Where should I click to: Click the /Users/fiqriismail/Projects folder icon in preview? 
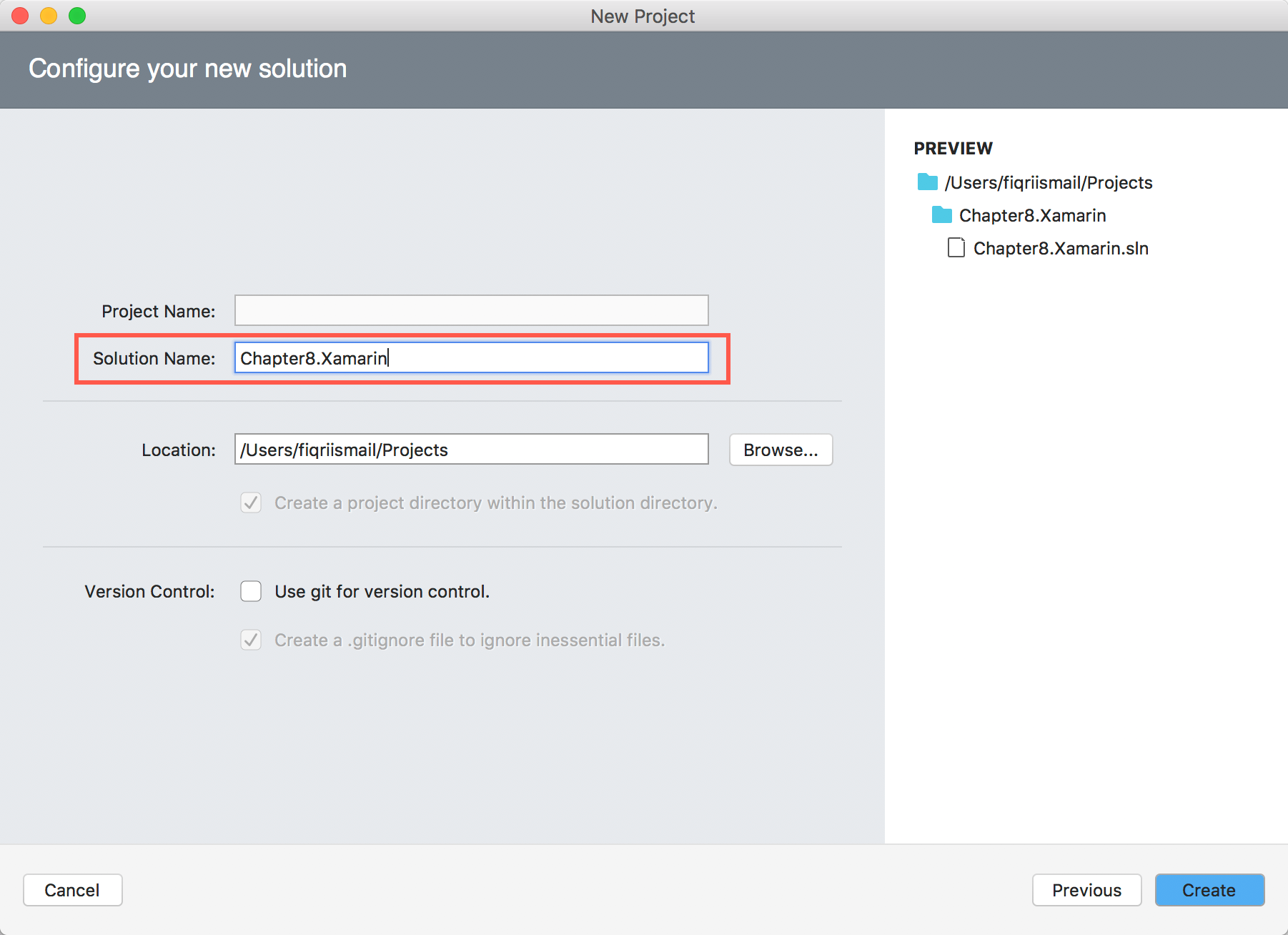(927, 182)
